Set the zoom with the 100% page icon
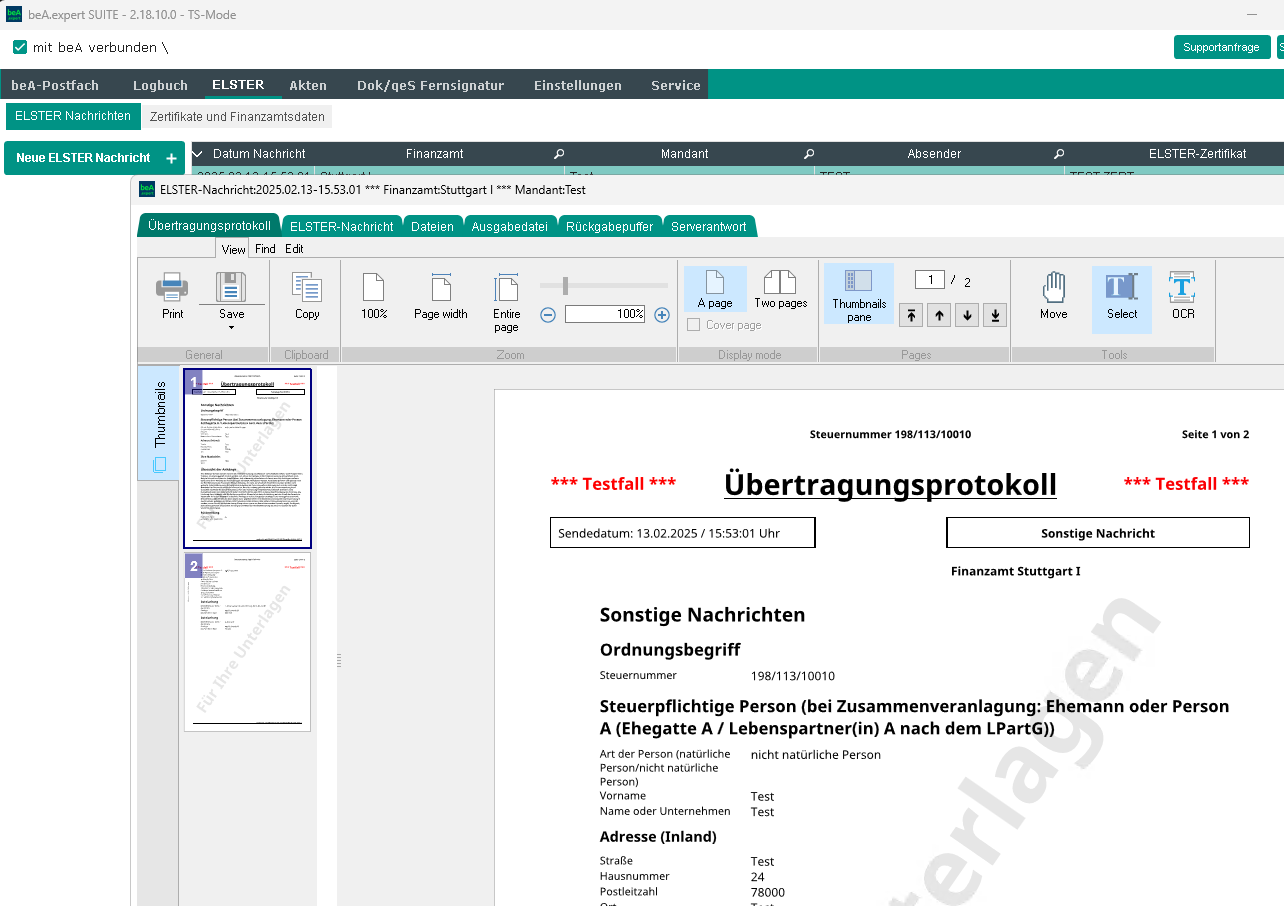 pos(374,296)
